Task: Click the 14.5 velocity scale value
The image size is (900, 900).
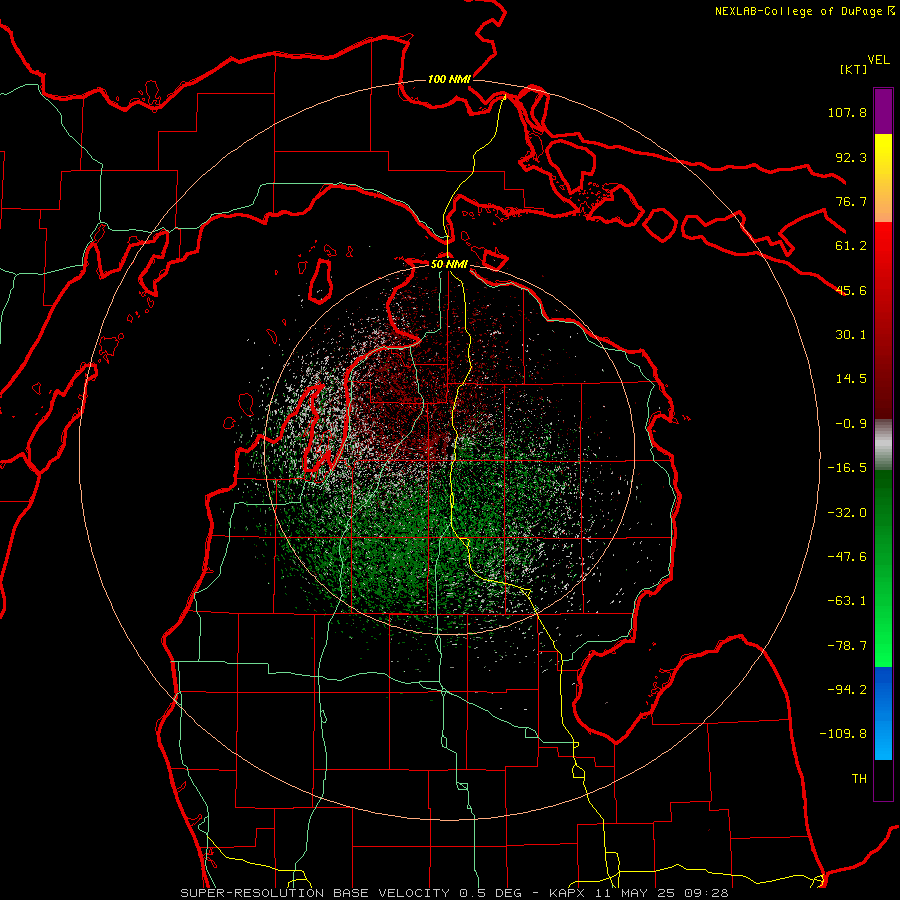Action: pos(851,379)
